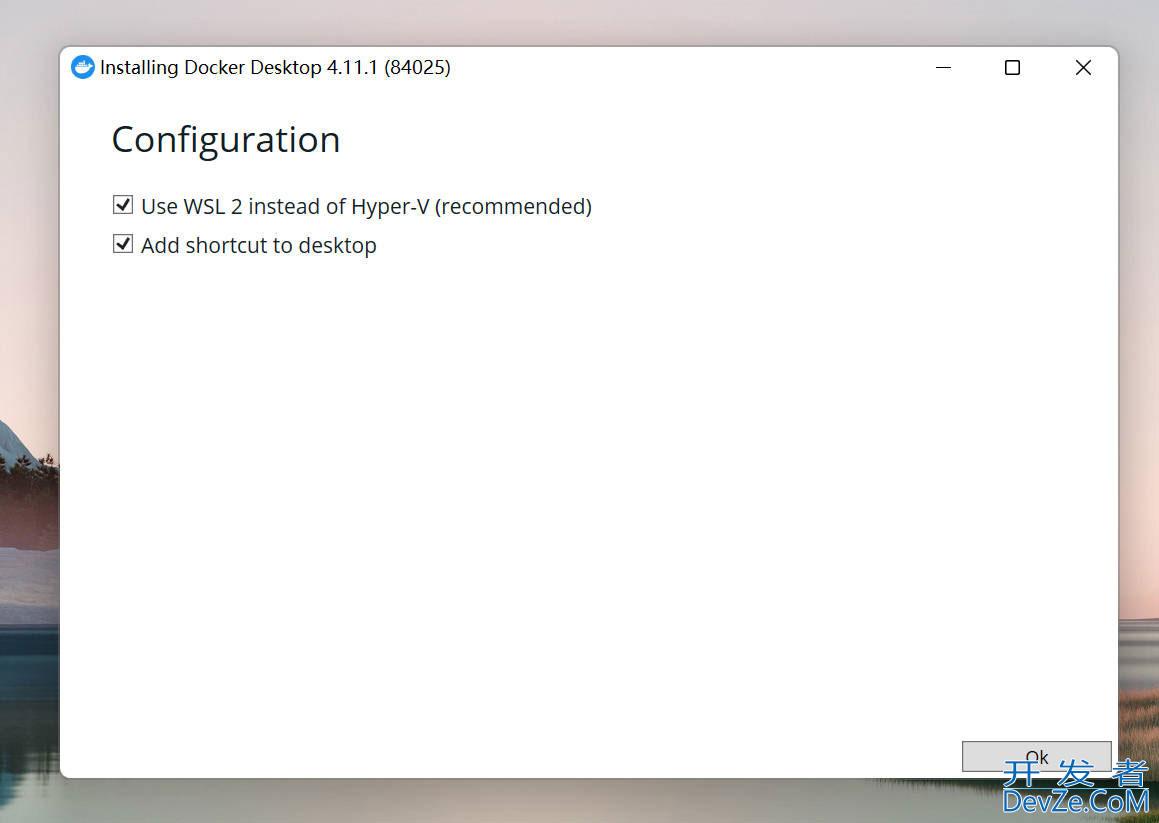Viewport: 1159px width, 823px height.
Task: Minimize the Docker Desktop installer window
Action: (943, 67)
